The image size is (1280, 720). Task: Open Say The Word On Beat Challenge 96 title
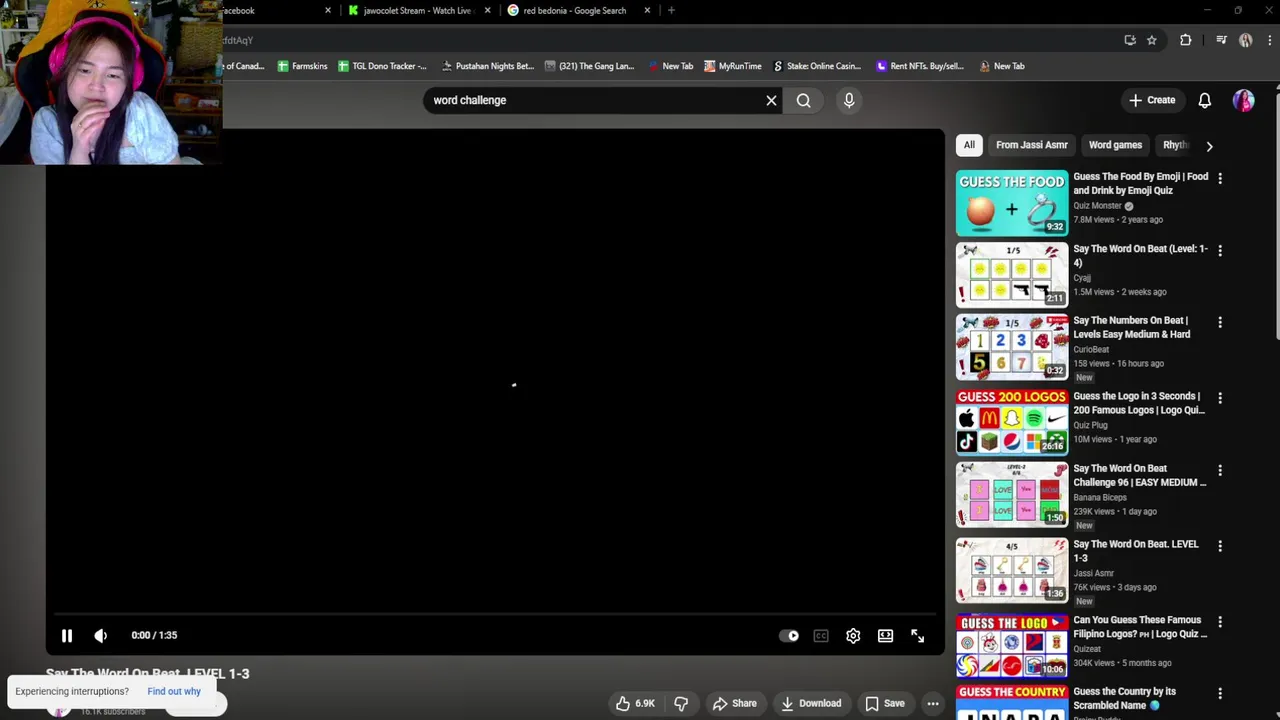click(1139, 475)
